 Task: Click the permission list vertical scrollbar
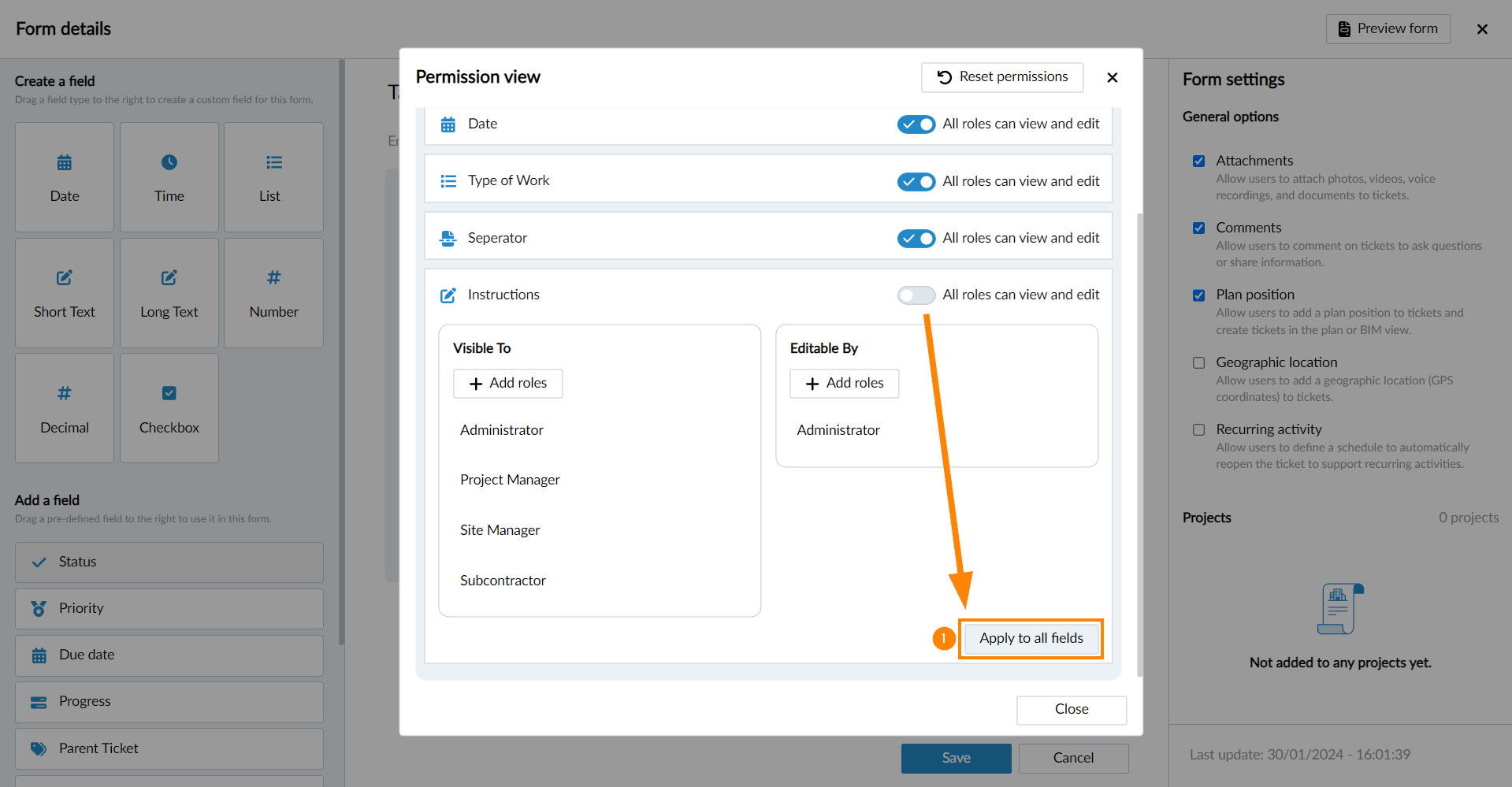pos(1139,445)
